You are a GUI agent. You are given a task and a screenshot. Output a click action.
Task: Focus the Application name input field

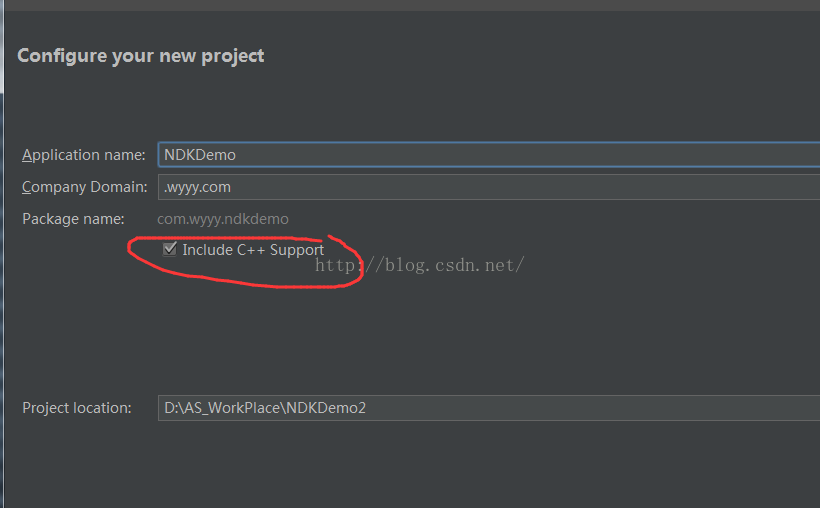(489, 155)
